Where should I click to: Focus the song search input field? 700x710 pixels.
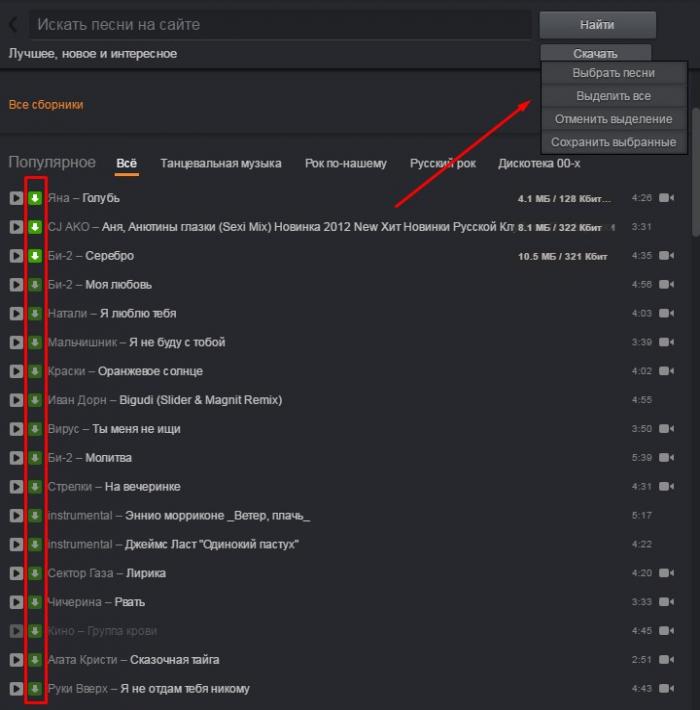point(280,25)
